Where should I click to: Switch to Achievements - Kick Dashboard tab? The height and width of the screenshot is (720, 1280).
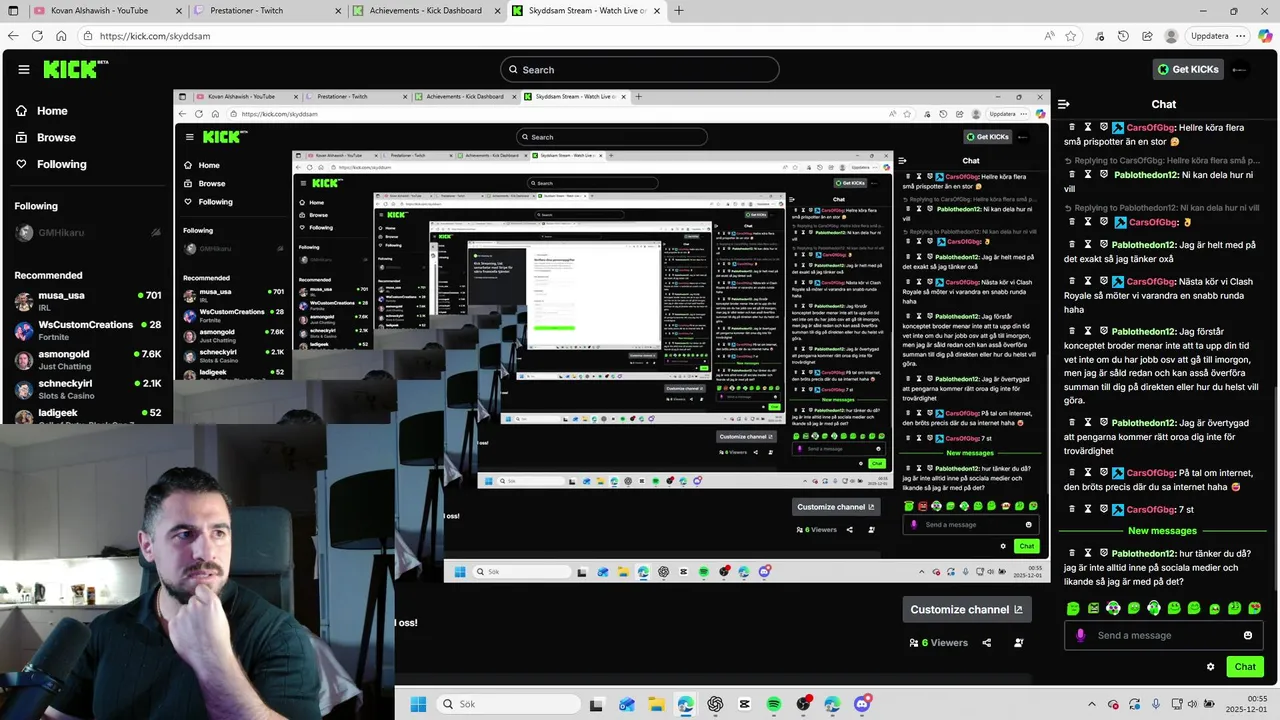[425, 11]
